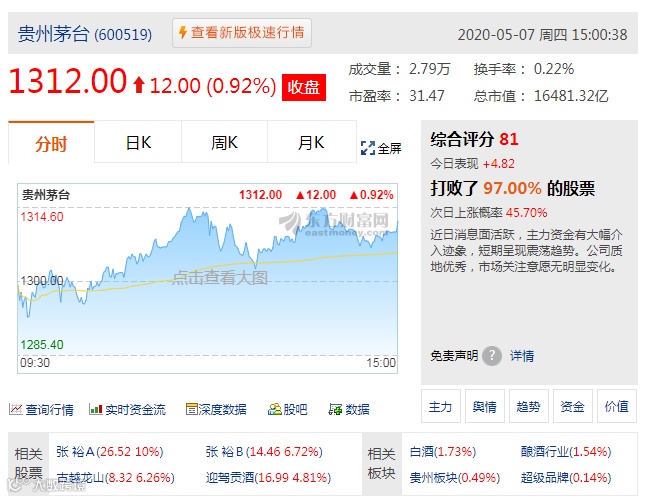Select the 主力 tab
This screenshot has width=647, height=498.
(441, 406)
